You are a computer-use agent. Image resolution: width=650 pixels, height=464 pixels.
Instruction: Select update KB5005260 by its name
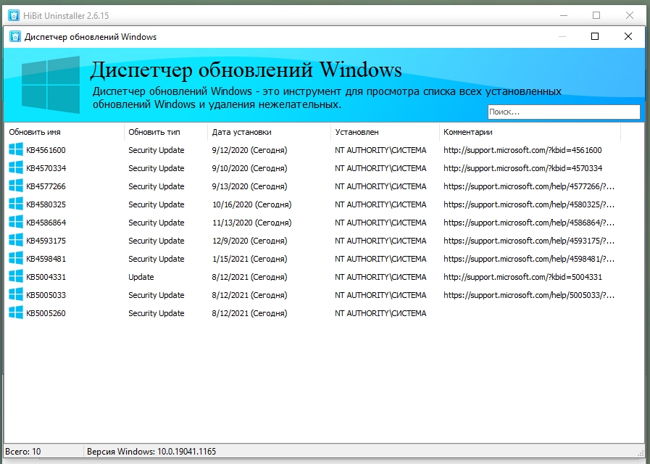(x=46, y=313)
